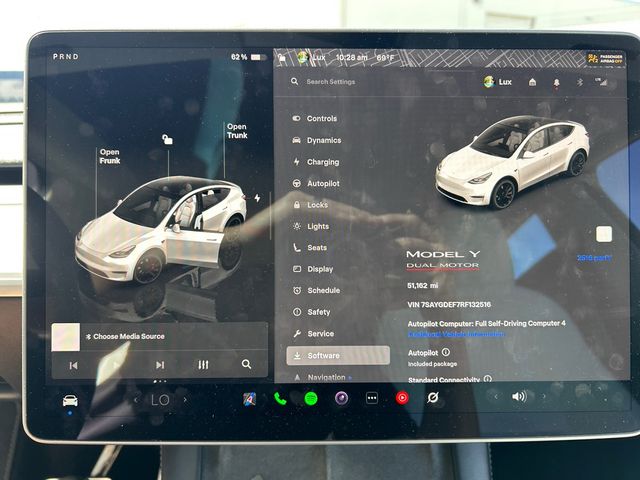Tap Full Self-Driving Computer 4 text
Viewport: 640px width, 480px height.
(520, 323)
